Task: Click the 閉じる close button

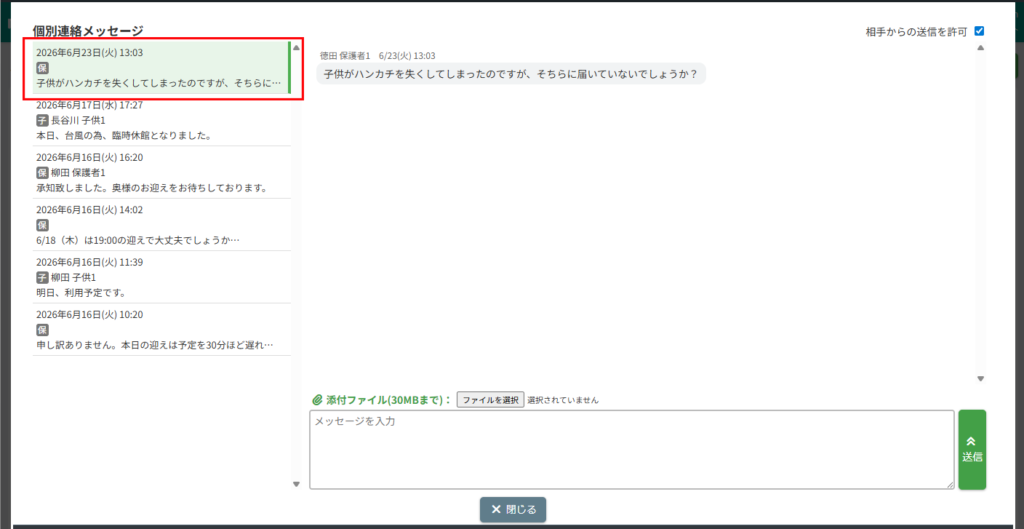Action: tap(513, 509)
